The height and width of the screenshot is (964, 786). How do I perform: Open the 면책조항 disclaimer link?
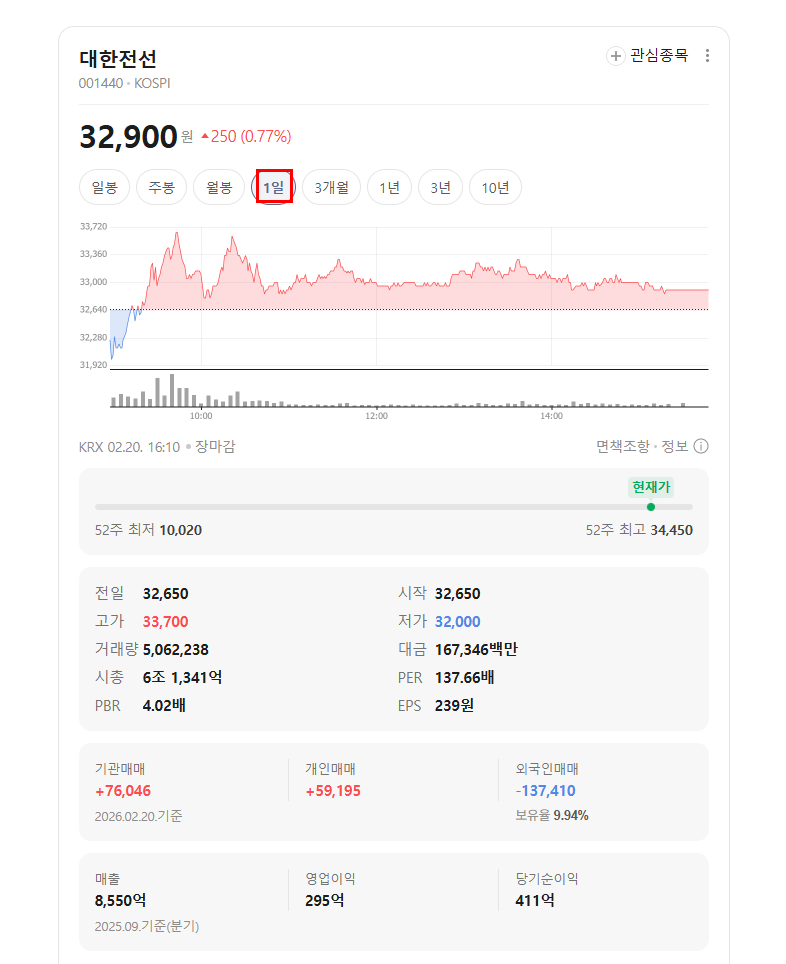[x=622, y=446]
